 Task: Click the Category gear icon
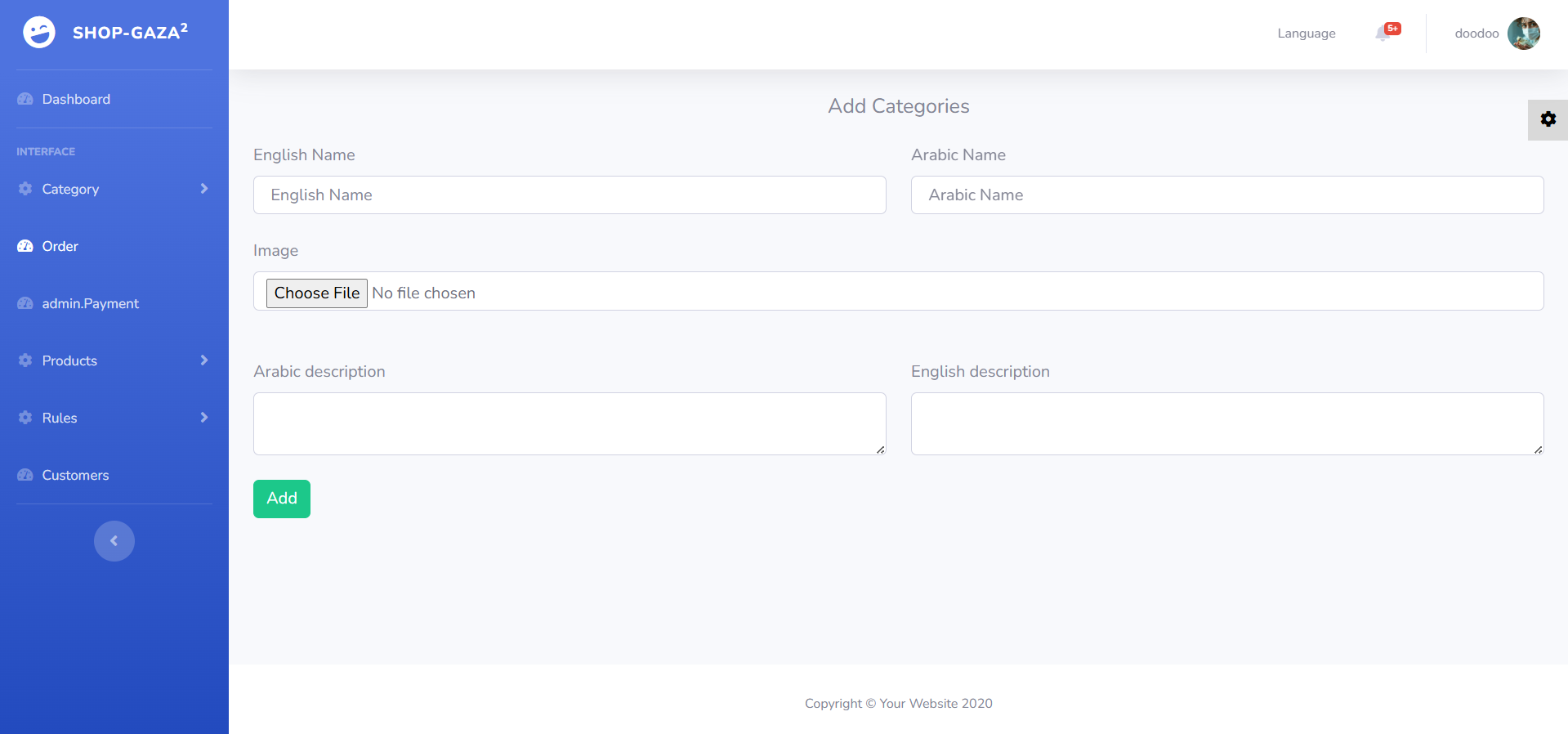(x=25, y=189)
